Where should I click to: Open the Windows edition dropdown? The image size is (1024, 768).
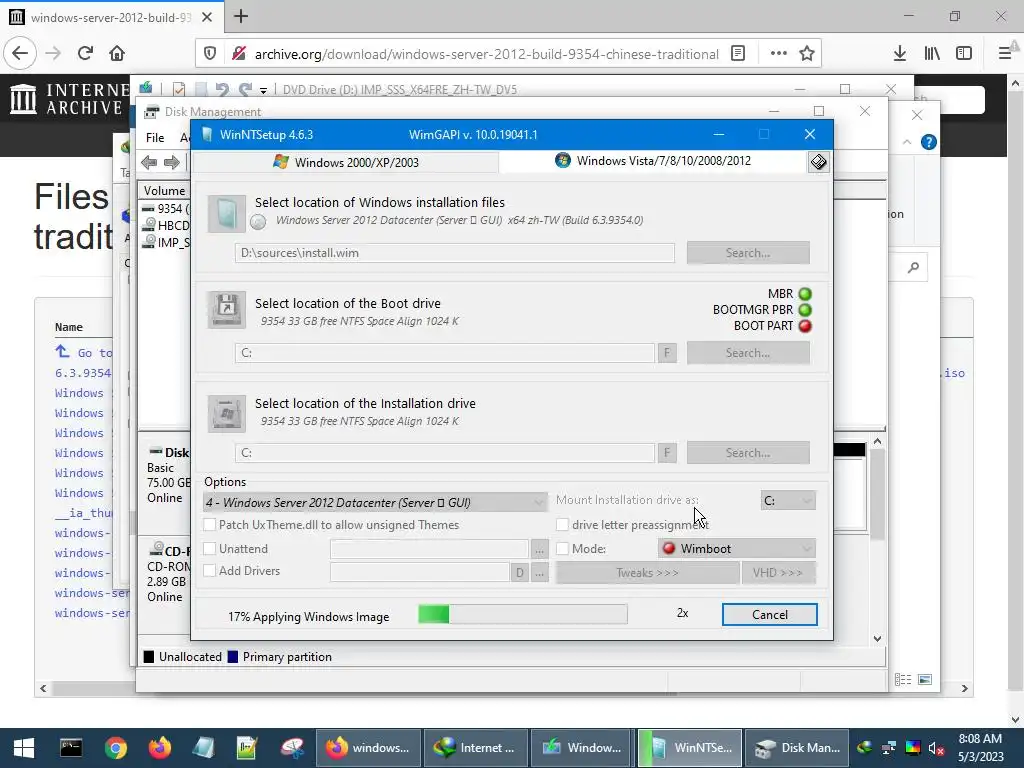click(375, 502)
